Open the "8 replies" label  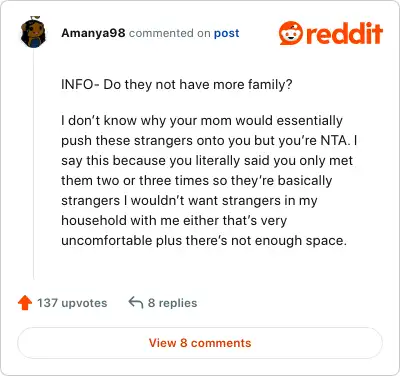click(172, 303)
